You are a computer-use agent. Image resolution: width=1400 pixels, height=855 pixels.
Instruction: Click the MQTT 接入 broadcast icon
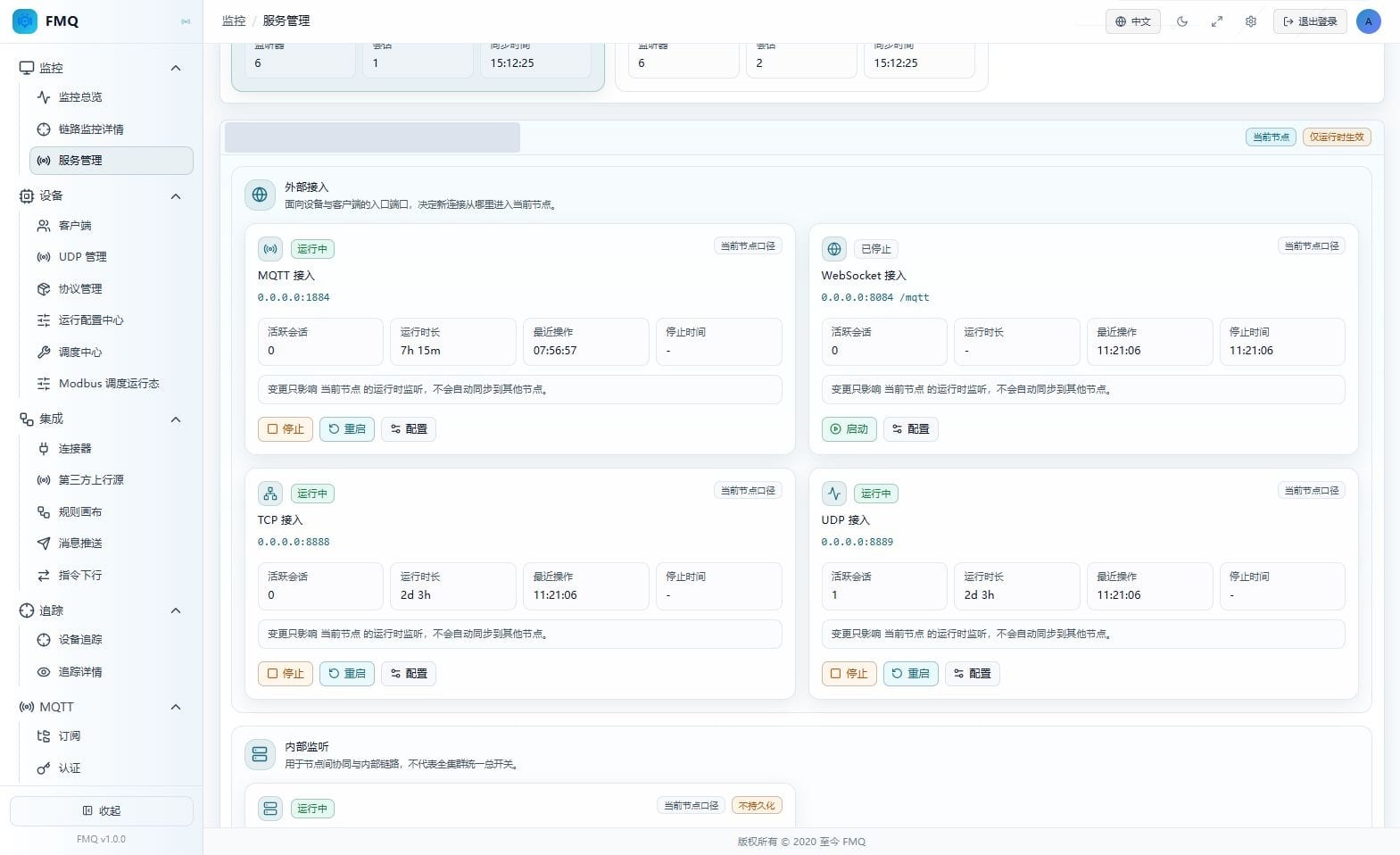[270, 248]
